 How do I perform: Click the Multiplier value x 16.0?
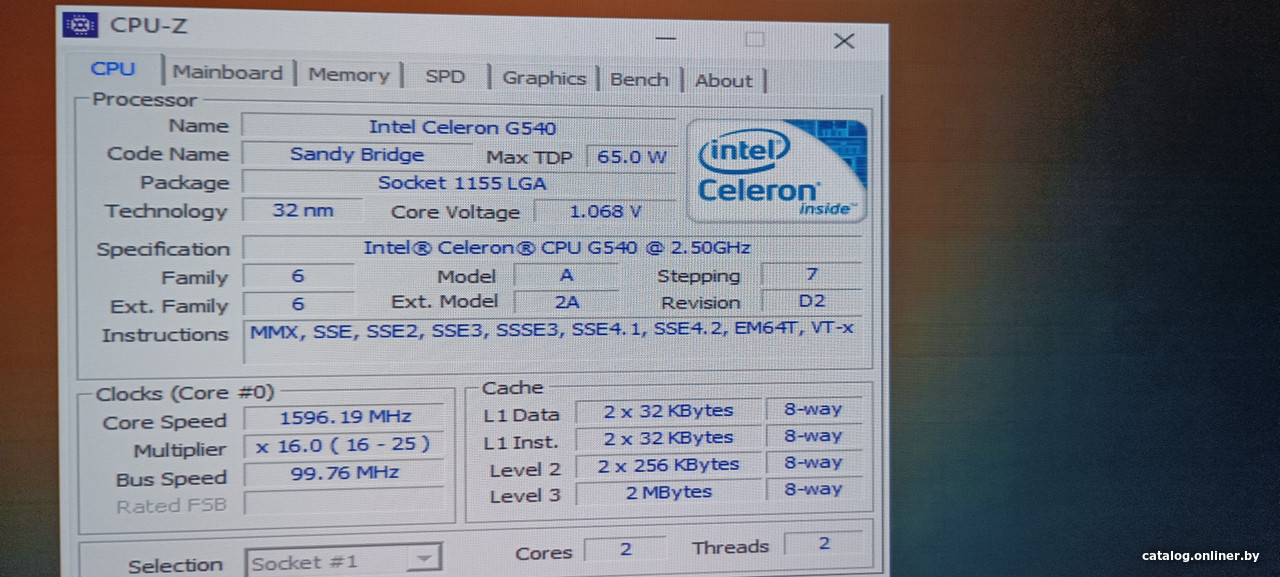pos(345,445)
